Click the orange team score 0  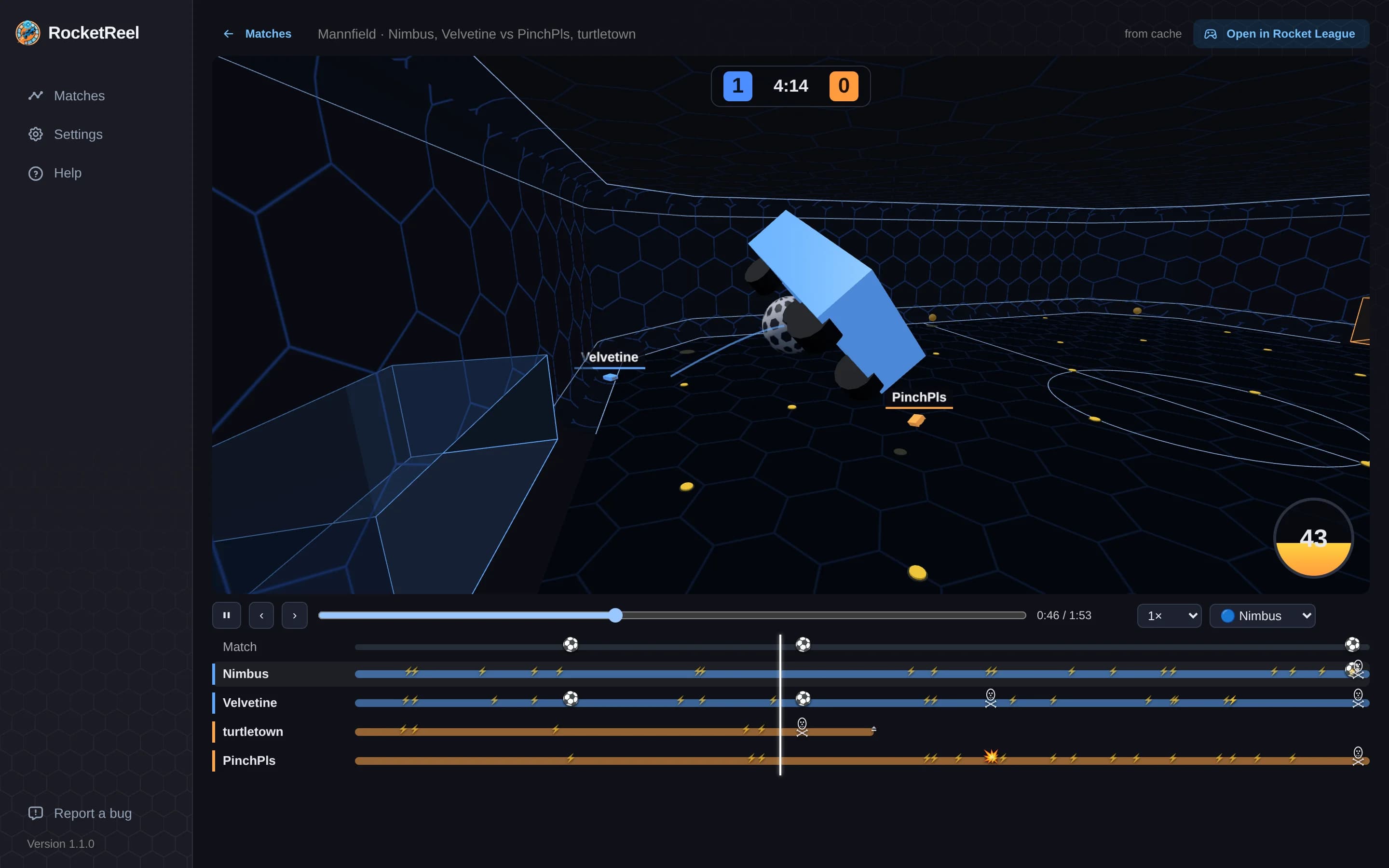click(844, 86)
